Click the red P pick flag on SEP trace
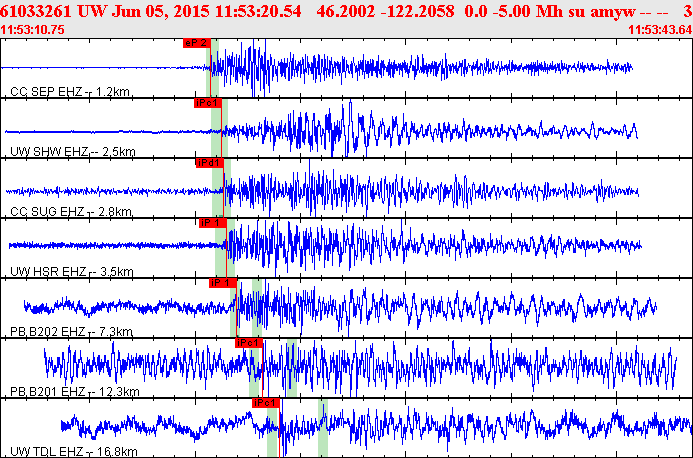 [196, 43]
